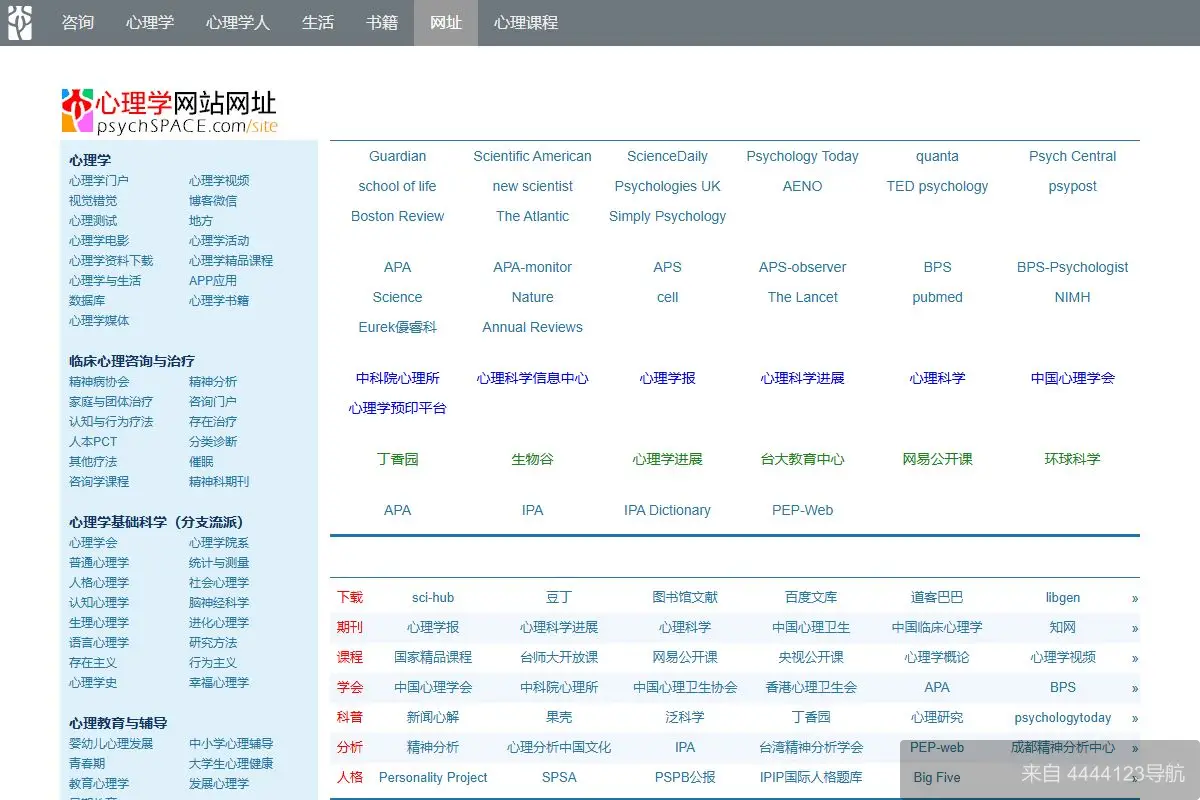Image resolution: width=1200 pixels, height=800 pixels.
Task: Open the 生活 menu item
Action: [x=317, y=23]
